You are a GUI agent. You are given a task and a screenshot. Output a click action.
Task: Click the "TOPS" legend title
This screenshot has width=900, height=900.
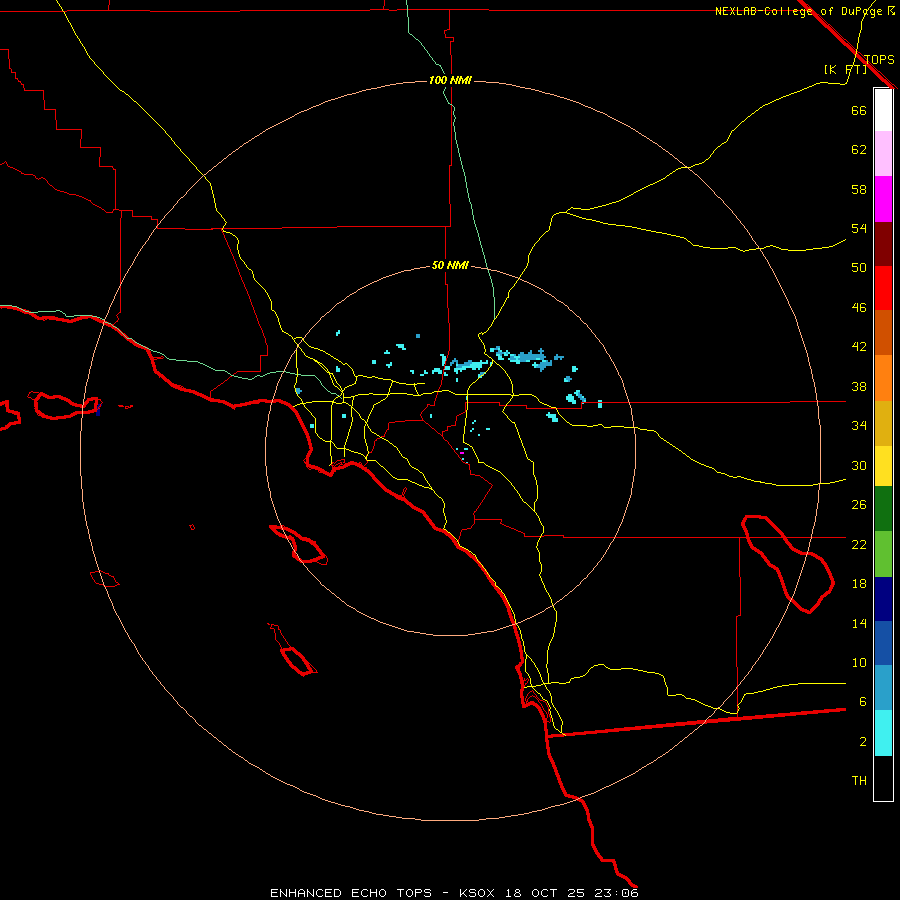point(879,59)
